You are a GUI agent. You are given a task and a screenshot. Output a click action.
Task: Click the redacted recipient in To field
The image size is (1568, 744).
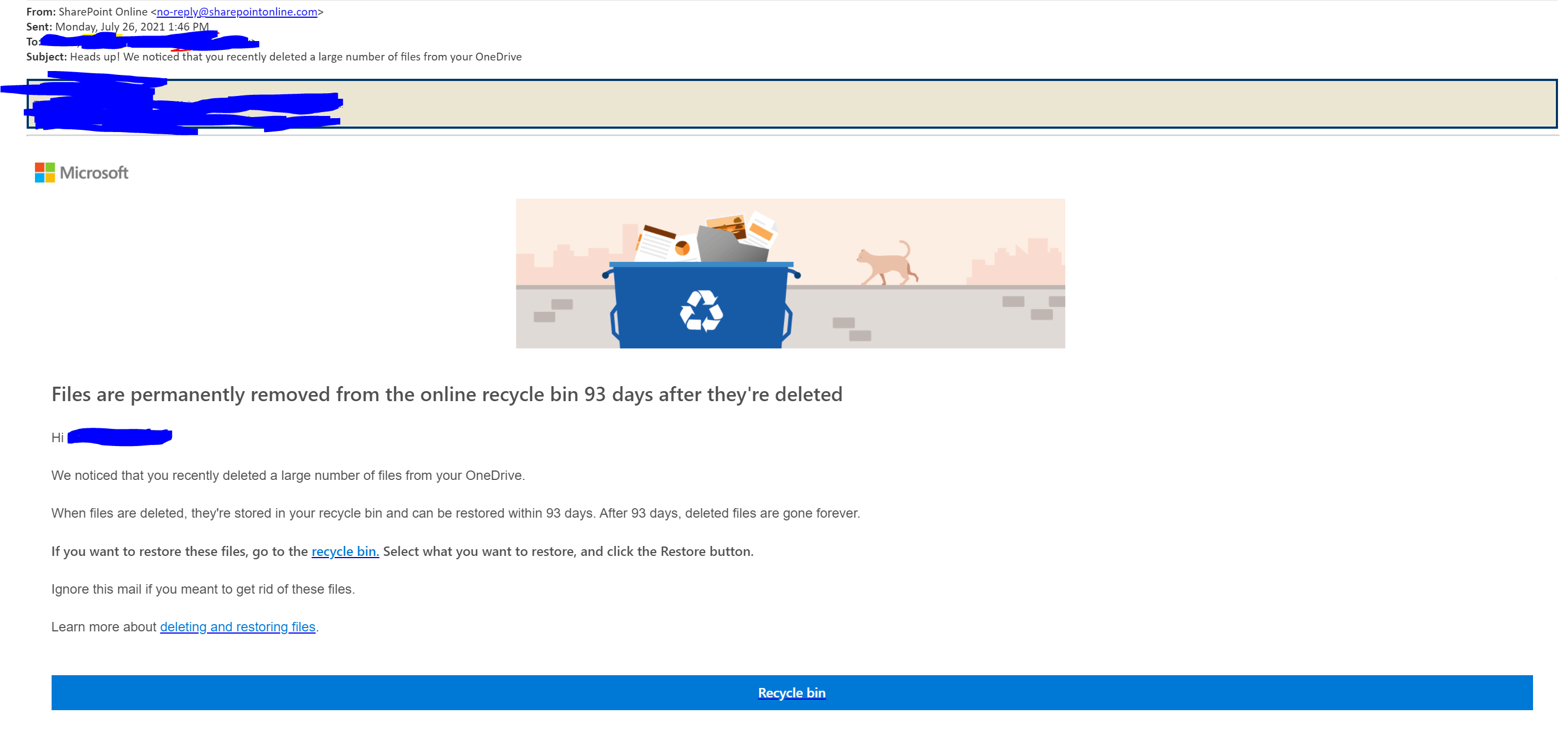[x=149, y=42]
